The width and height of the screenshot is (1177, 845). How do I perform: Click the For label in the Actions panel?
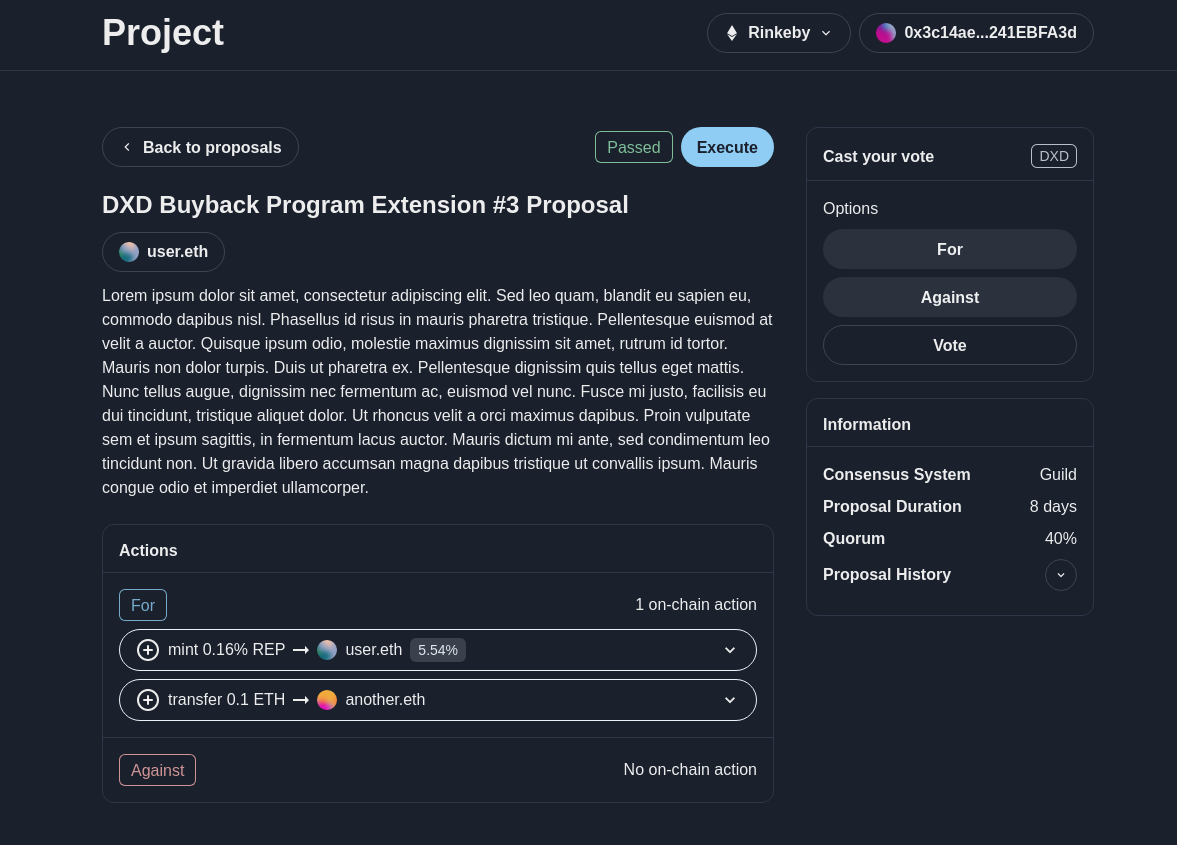[143, 605]
